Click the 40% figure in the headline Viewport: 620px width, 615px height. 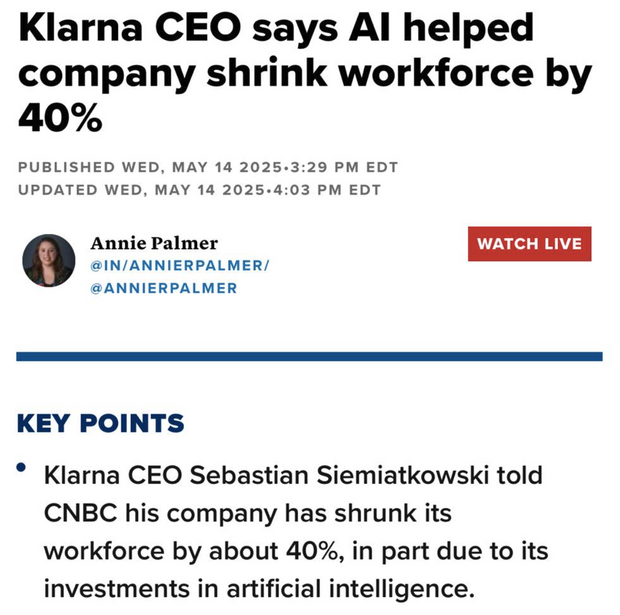coord(60,118)
